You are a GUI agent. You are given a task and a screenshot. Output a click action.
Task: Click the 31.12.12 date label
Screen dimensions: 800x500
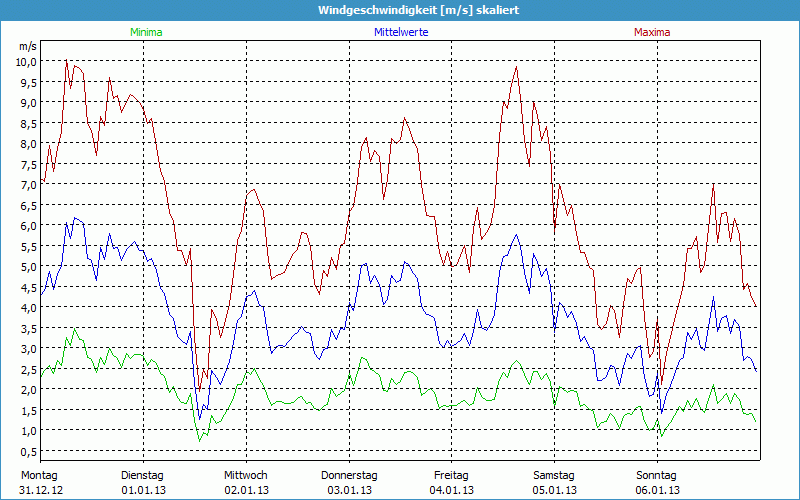click(41, 490)
